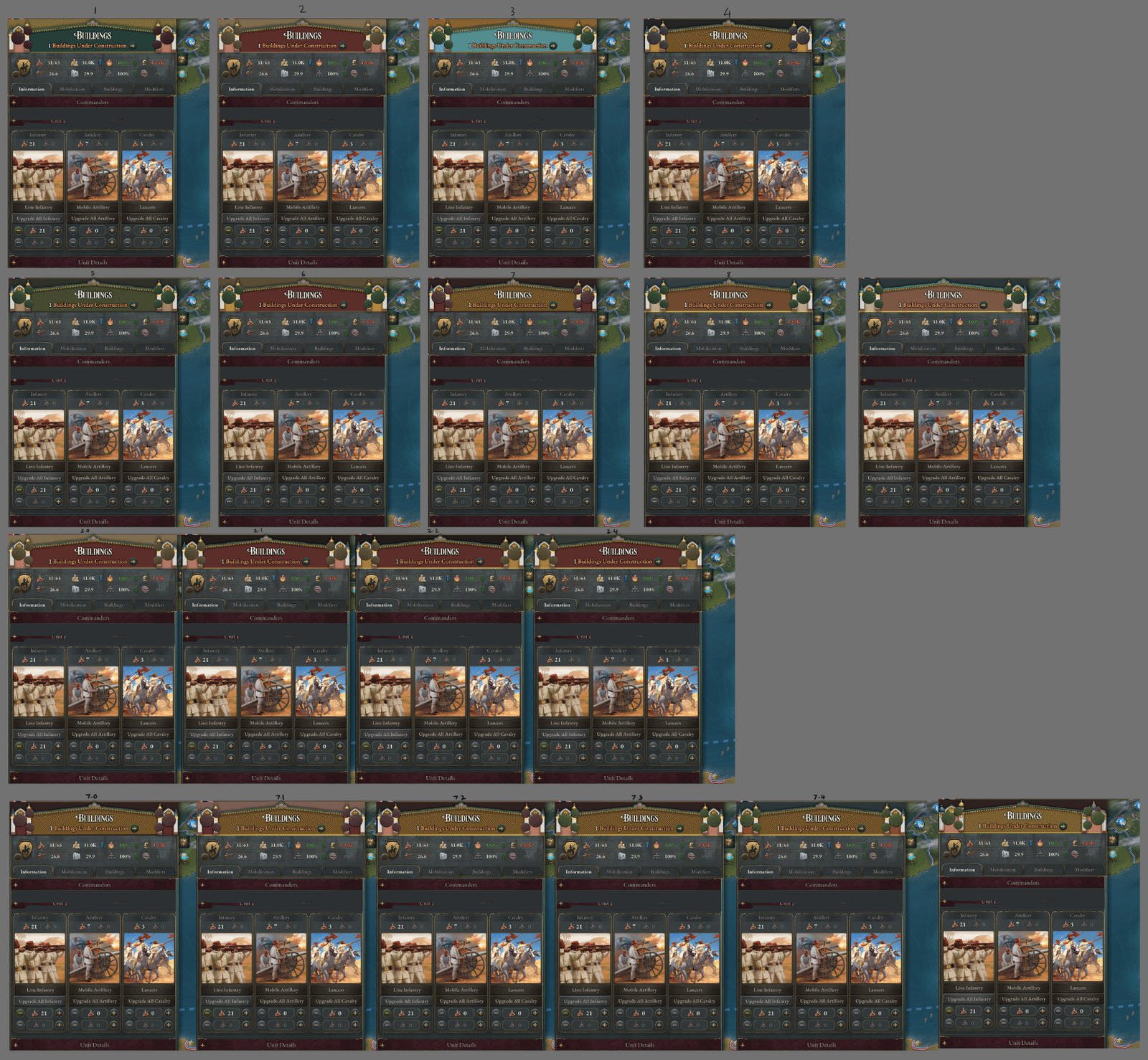Screen dimensions: 1148x1060
Task: Select Line Infantry label in teal-header panel
Action: tap(458, 207)
